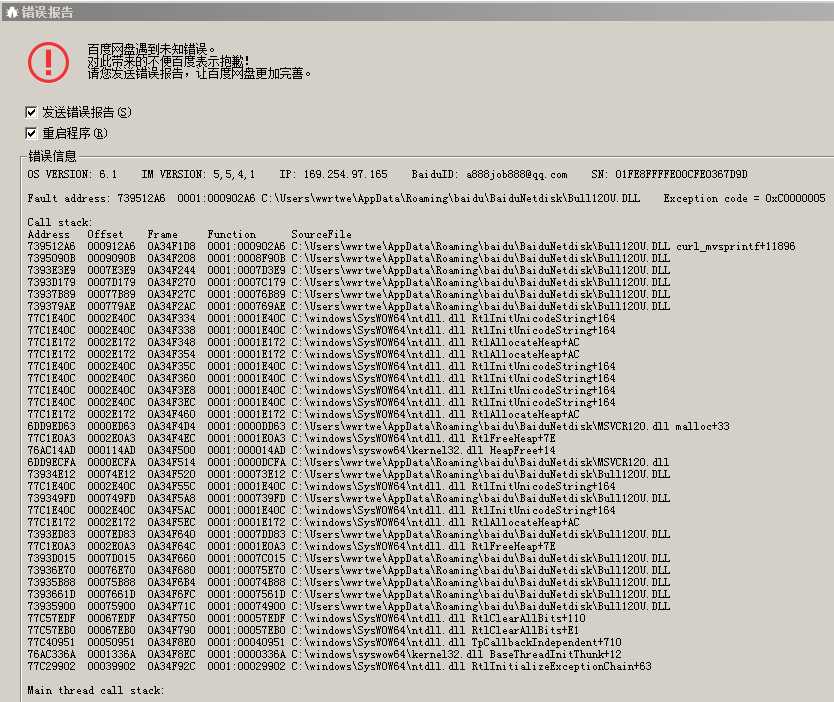
Task: Click the RtlAllocateHeap+AC row at frame 0A34F460
Action: tap(303, 414)
